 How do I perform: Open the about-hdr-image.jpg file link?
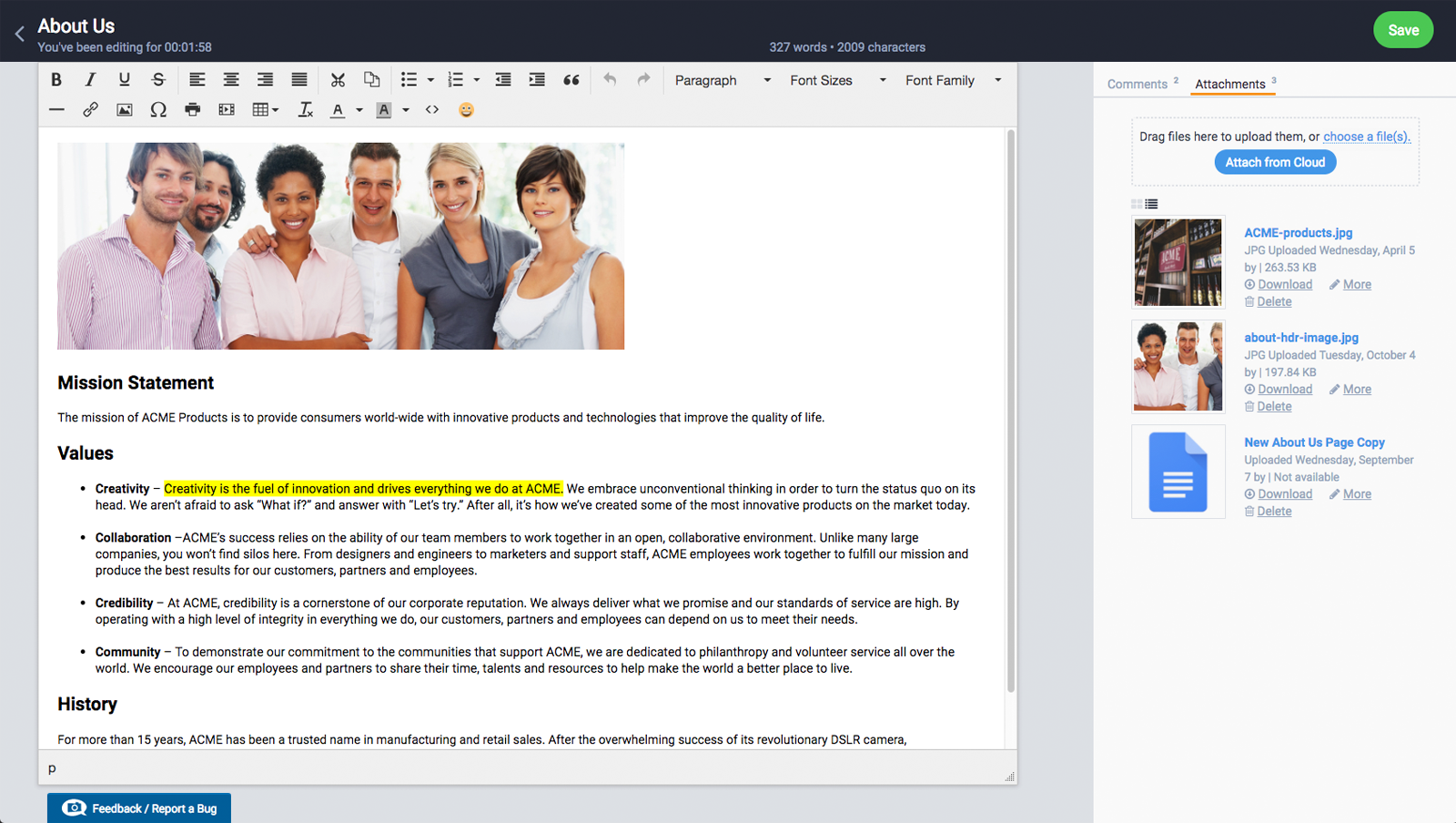click(x=1301, y=338)
